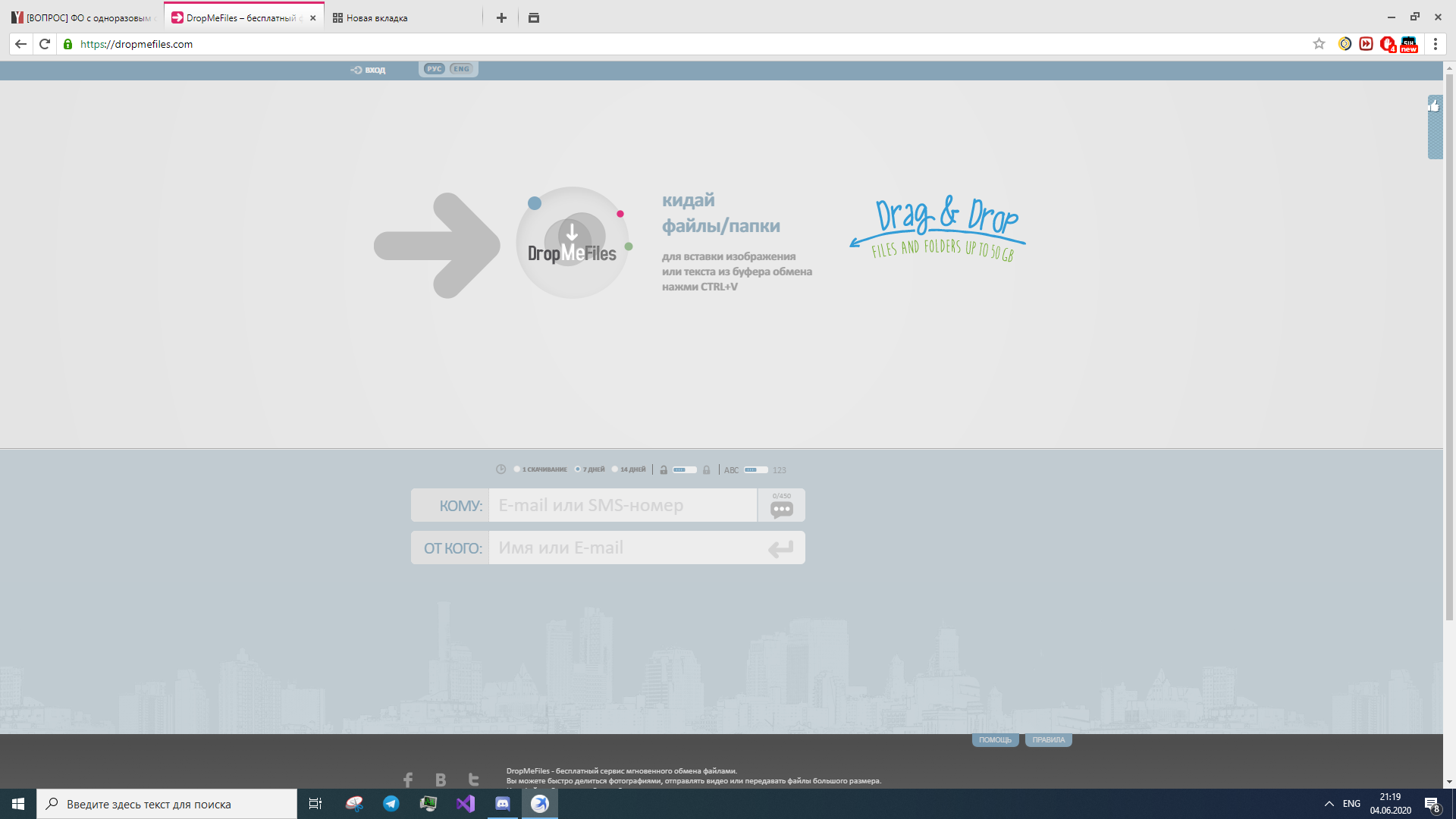Switch site language to ENG

pos(461,69)
